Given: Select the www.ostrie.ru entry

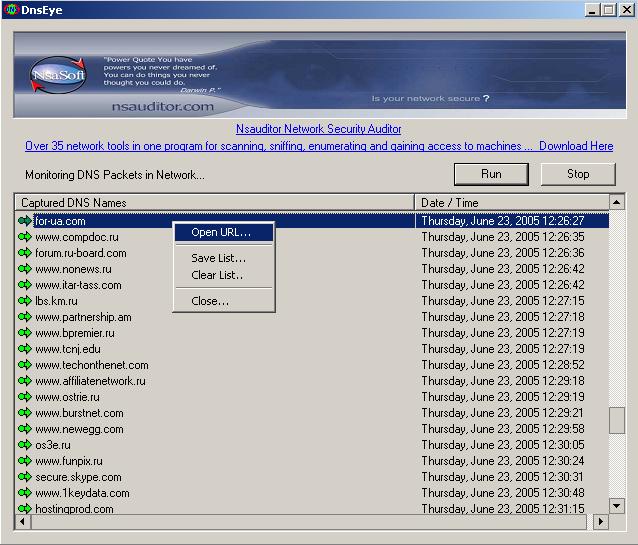Looking at the screenshot, I should point(67,397).
